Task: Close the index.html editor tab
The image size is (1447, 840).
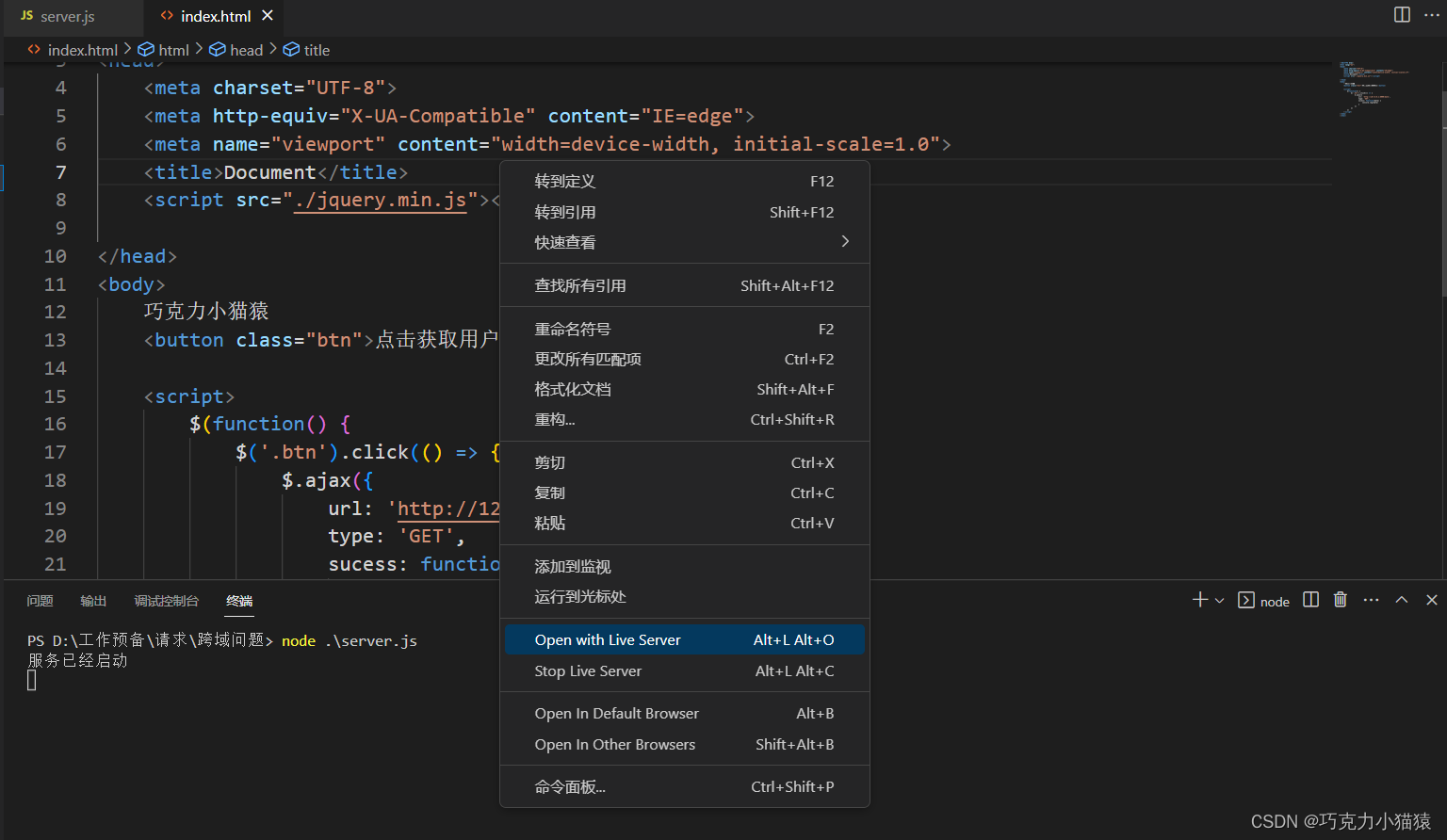Action: tap(268, 15)
